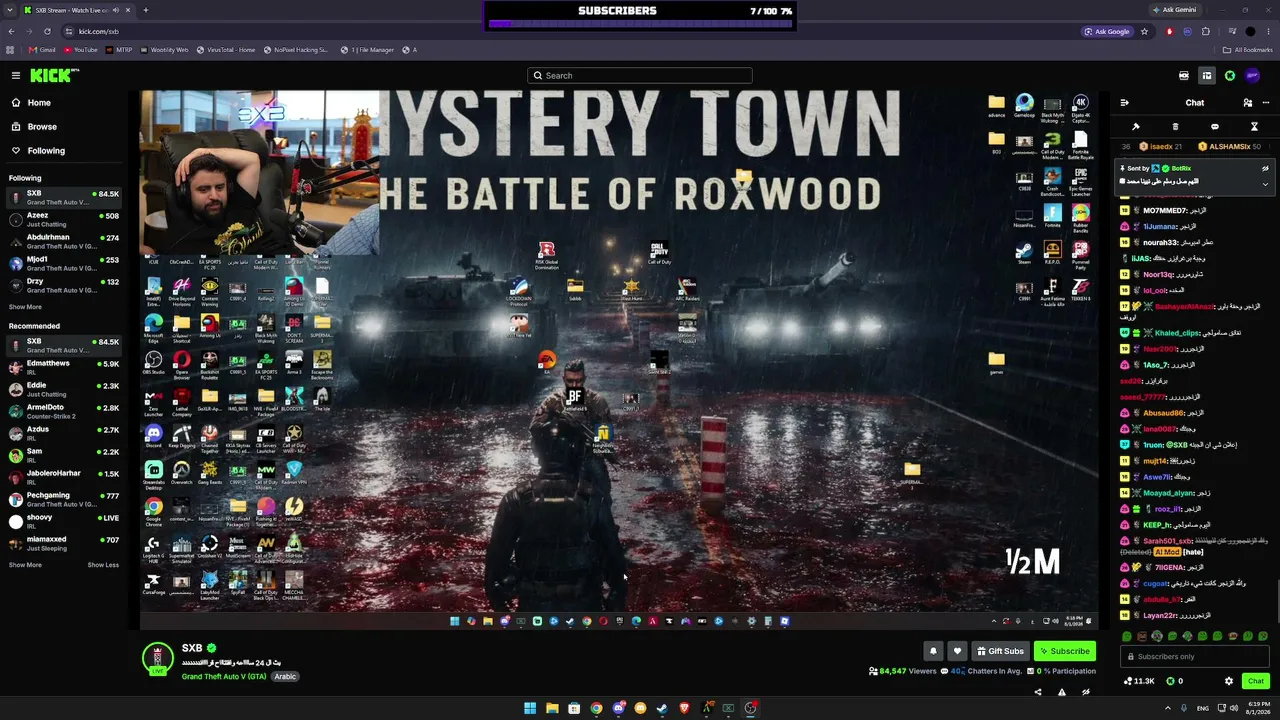Send message with green Chat button
1280x720 pixels.
click(x=1256, y=681)
